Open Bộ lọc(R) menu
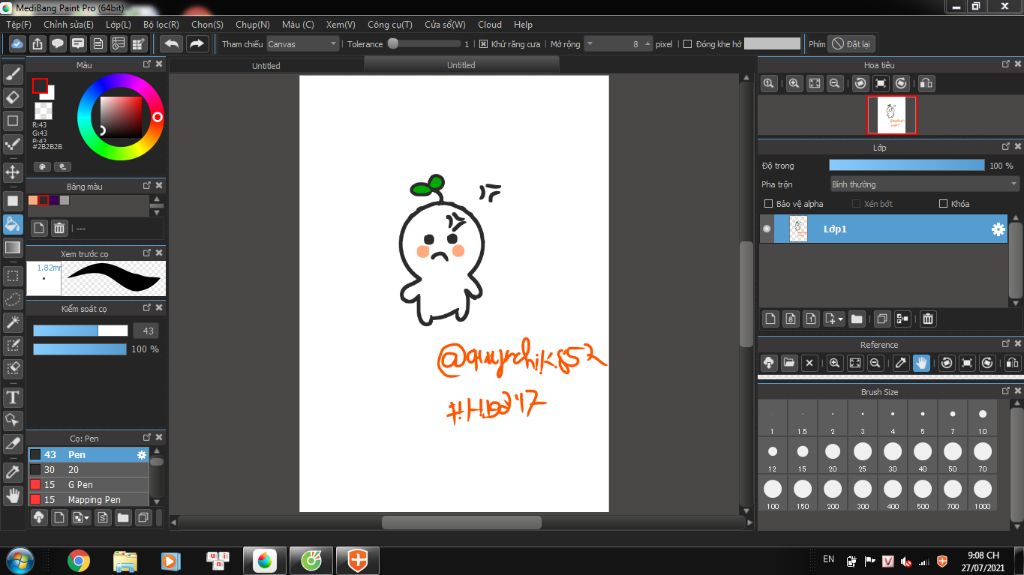This screenshot has width=1024, height=575. (161, 24)
